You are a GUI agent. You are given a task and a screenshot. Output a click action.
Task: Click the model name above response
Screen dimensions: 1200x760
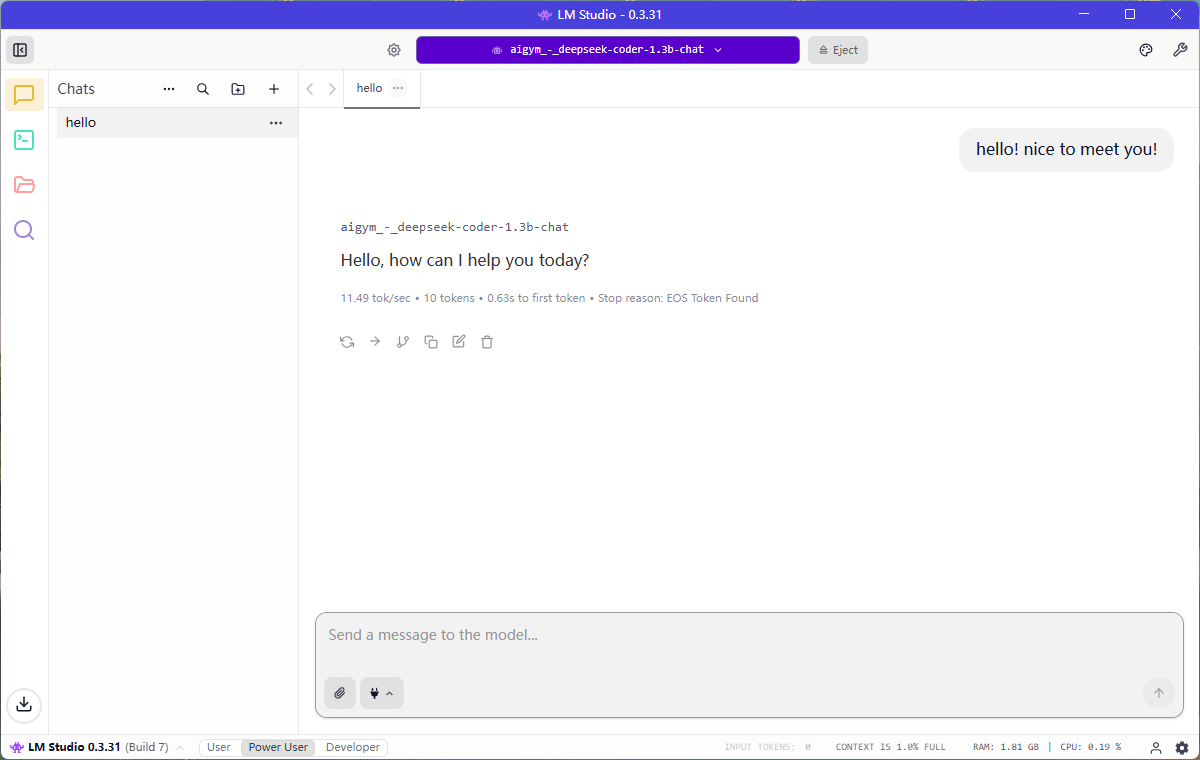455,227
